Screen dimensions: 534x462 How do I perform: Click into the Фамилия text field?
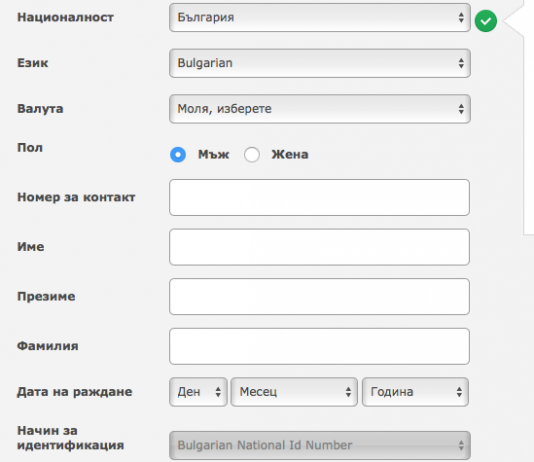click(x=319, y=346)
